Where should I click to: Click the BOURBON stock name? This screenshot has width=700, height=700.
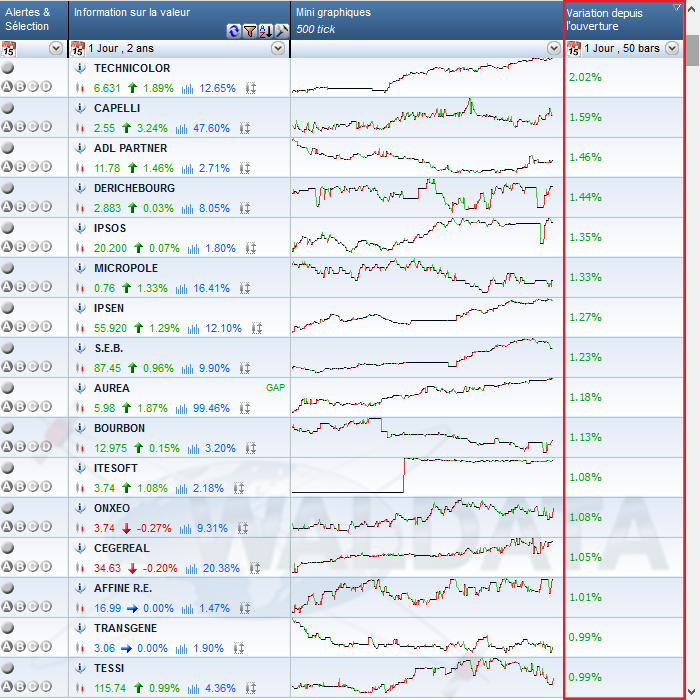click(x=120, y=428)
